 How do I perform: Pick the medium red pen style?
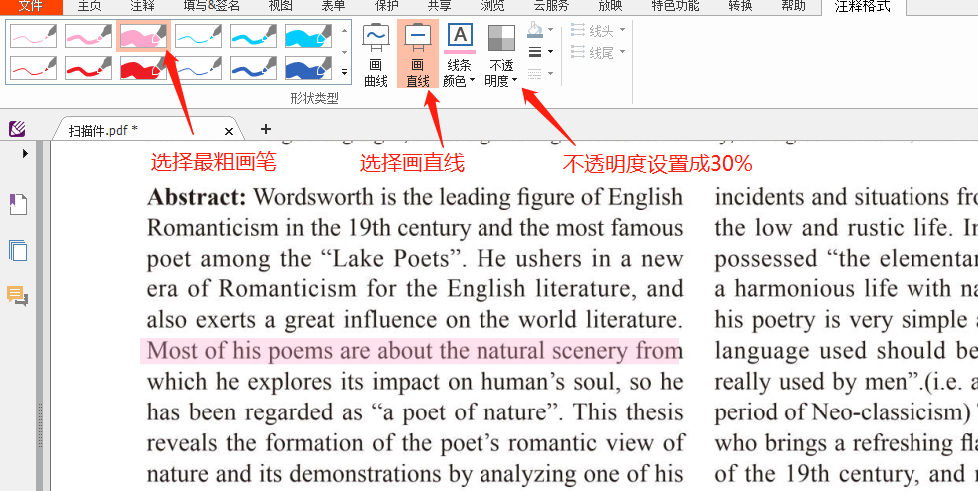[x=89, y=68]
